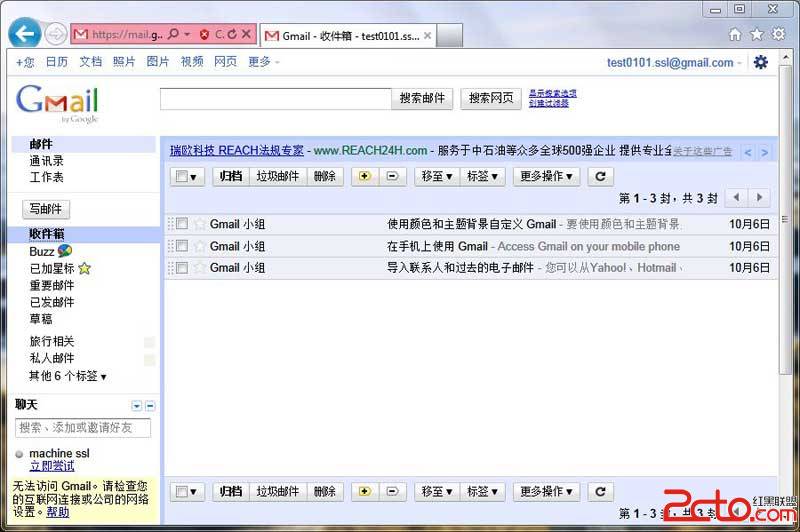Stop loading with address bar X icon
This screenshot has height=532, width=800.
pyautogui.click(x=246, y=34)
